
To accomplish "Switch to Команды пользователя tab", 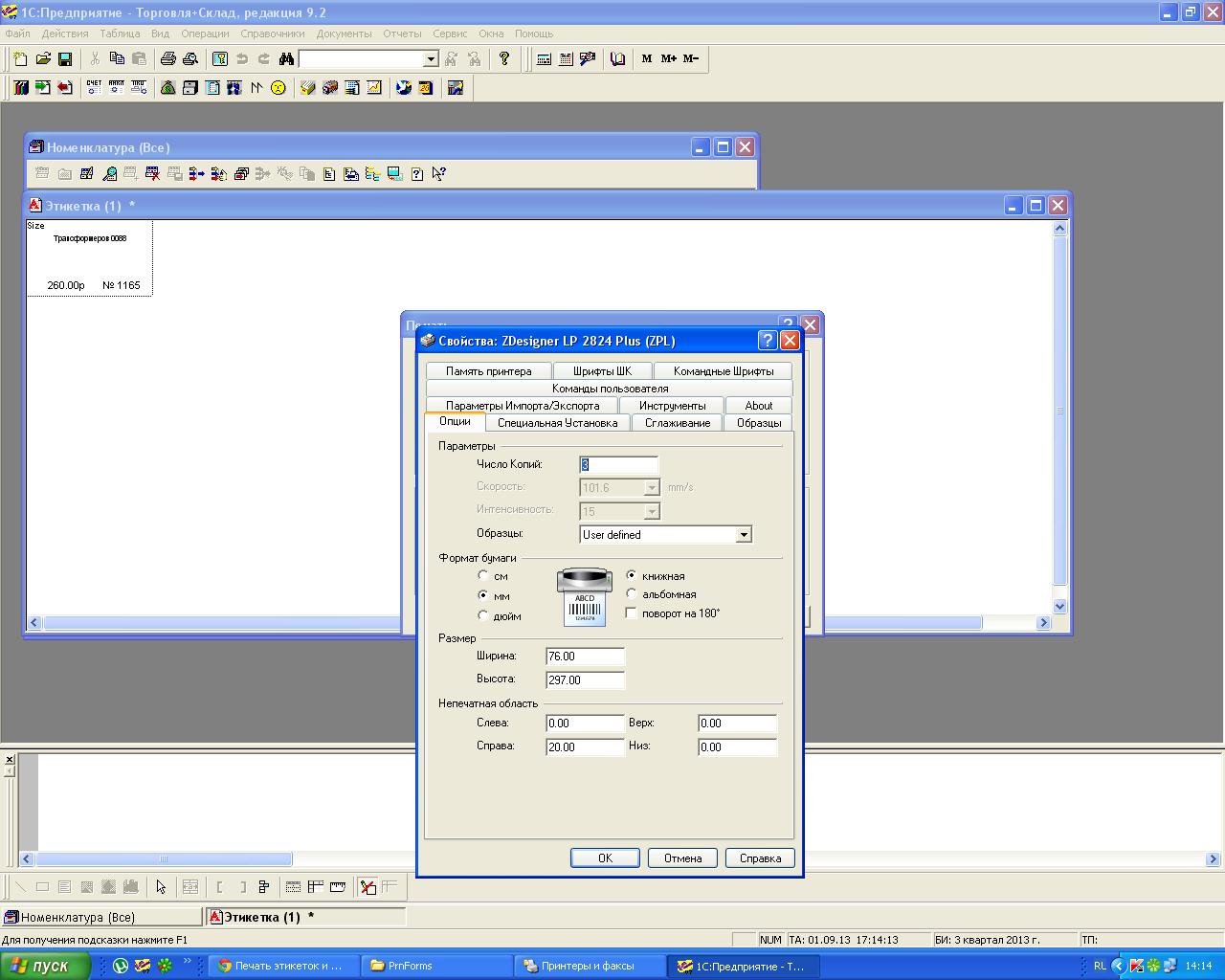I will point(610,389).
